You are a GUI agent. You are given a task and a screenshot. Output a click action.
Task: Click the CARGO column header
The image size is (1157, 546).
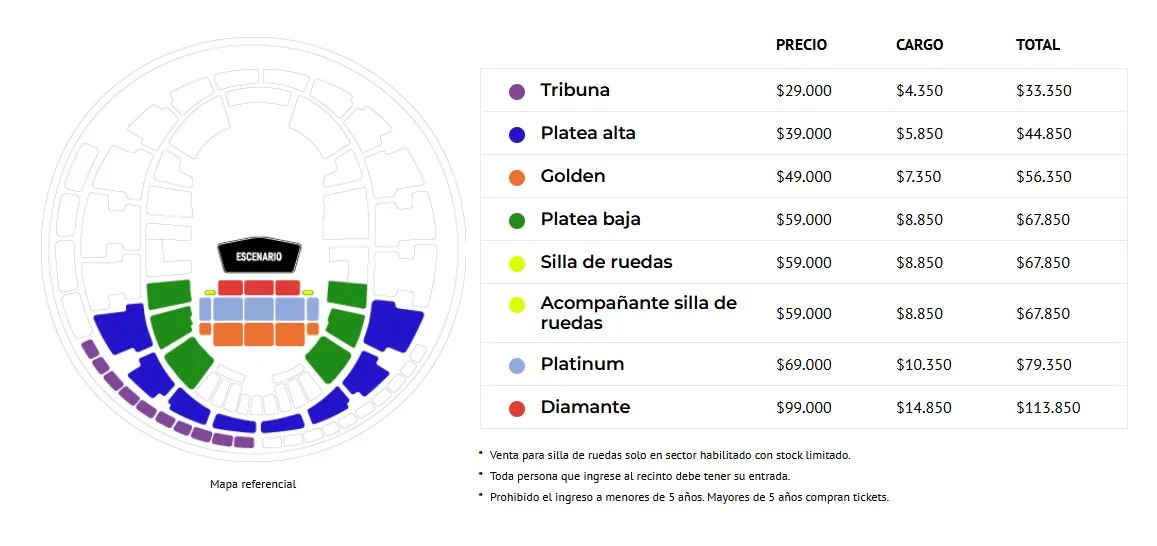[919, 45]
